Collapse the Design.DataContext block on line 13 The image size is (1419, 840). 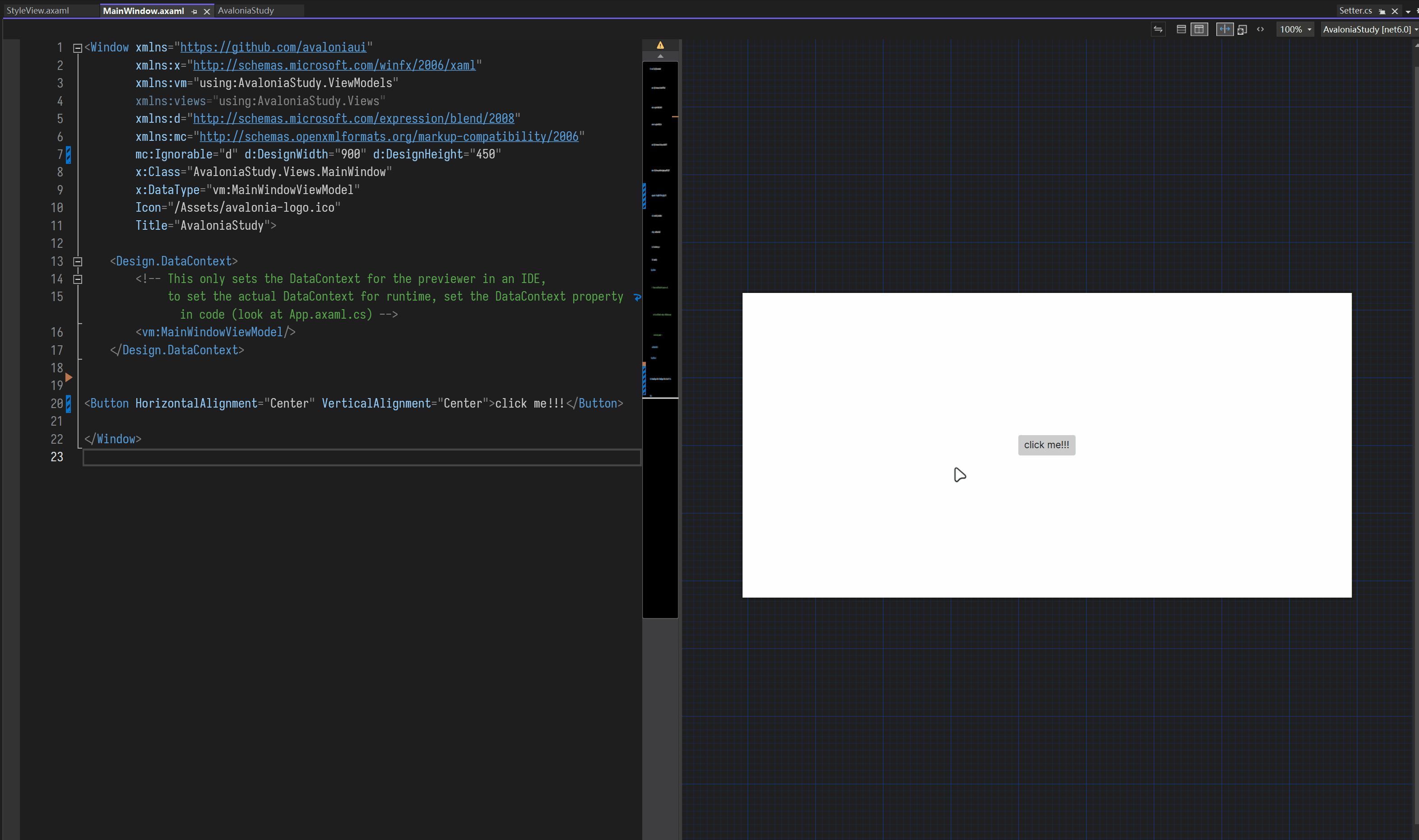pos(78,261)
